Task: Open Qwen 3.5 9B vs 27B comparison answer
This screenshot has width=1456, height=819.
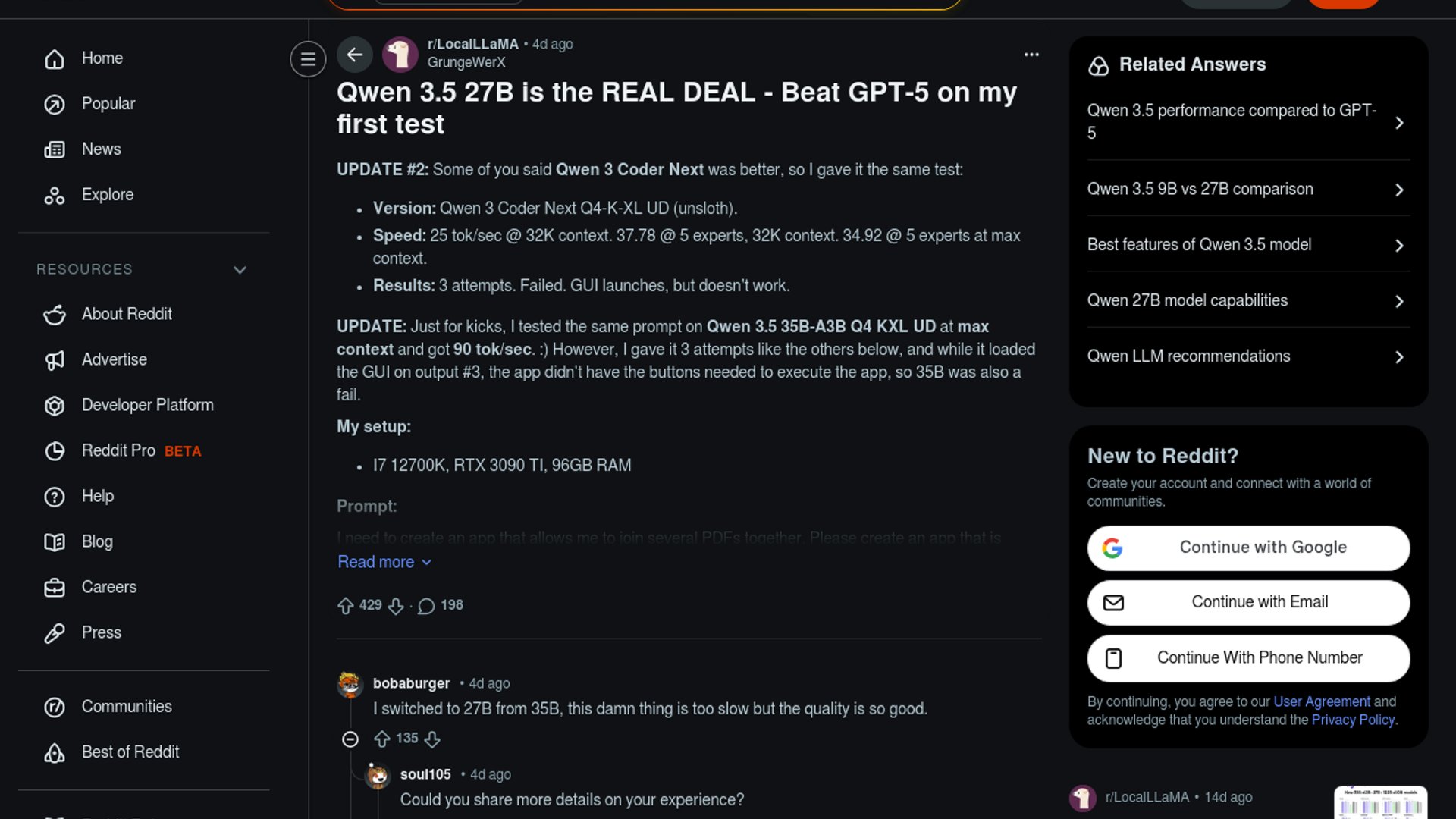Action: [x=1248, y=189]
